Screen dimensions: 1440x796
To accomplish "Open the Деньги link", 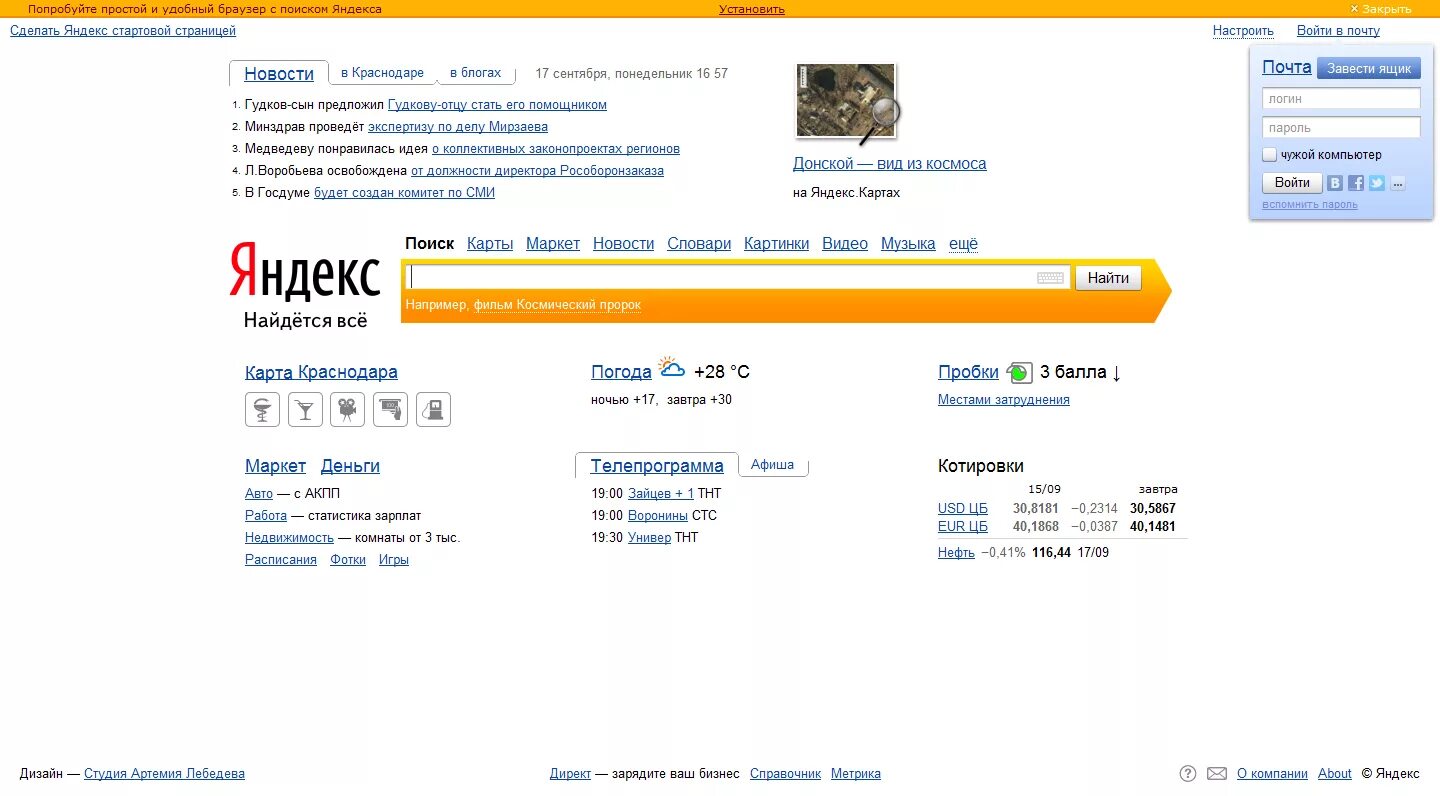I will (350, 466).
